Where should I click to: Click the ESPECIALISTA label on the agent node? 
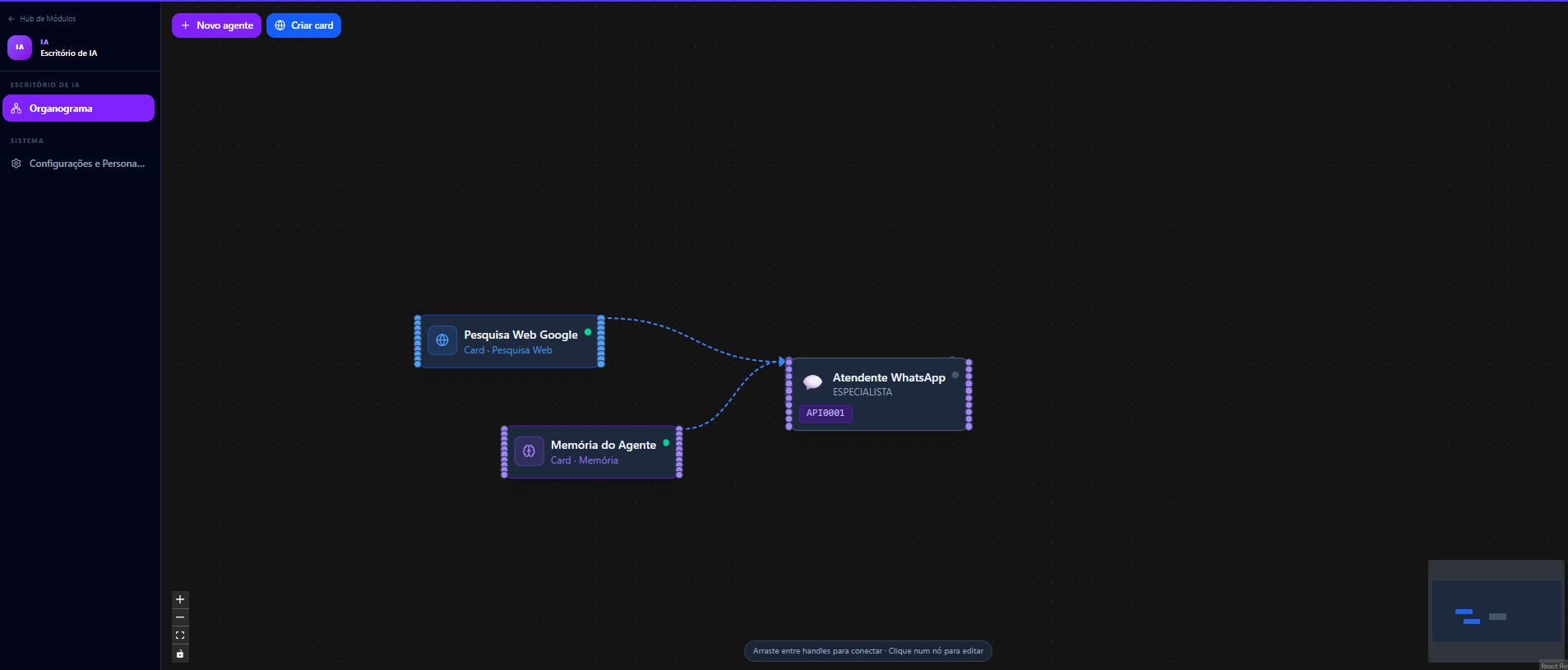tap(863, 392)
